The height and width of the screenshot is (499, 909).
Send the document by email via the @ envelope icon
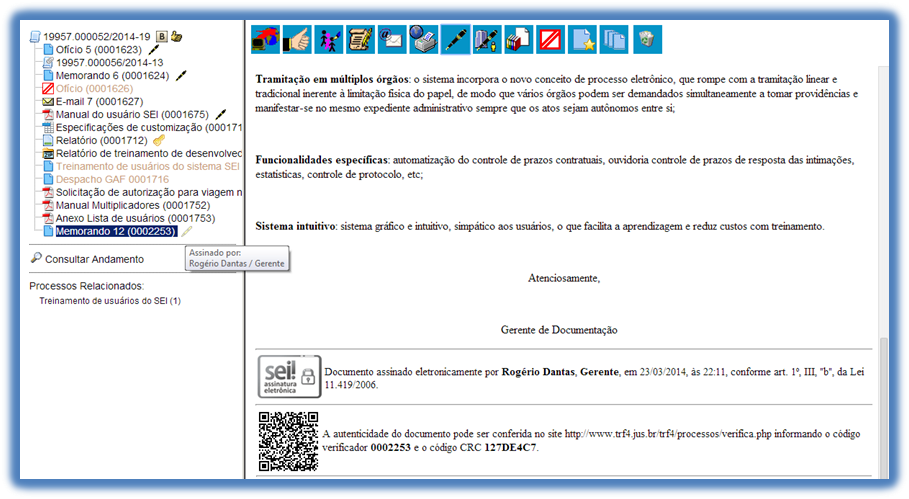click(392, 39)
